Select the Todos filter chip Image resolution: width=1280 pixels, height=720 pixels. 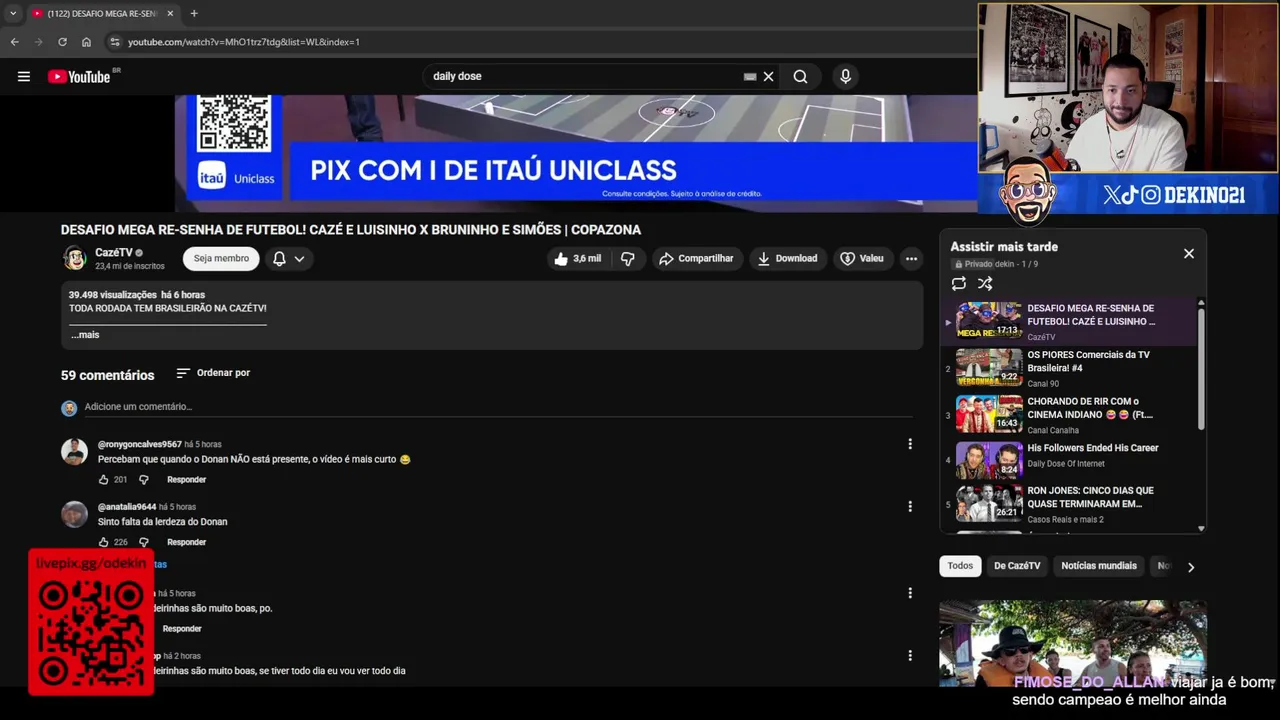960,566
